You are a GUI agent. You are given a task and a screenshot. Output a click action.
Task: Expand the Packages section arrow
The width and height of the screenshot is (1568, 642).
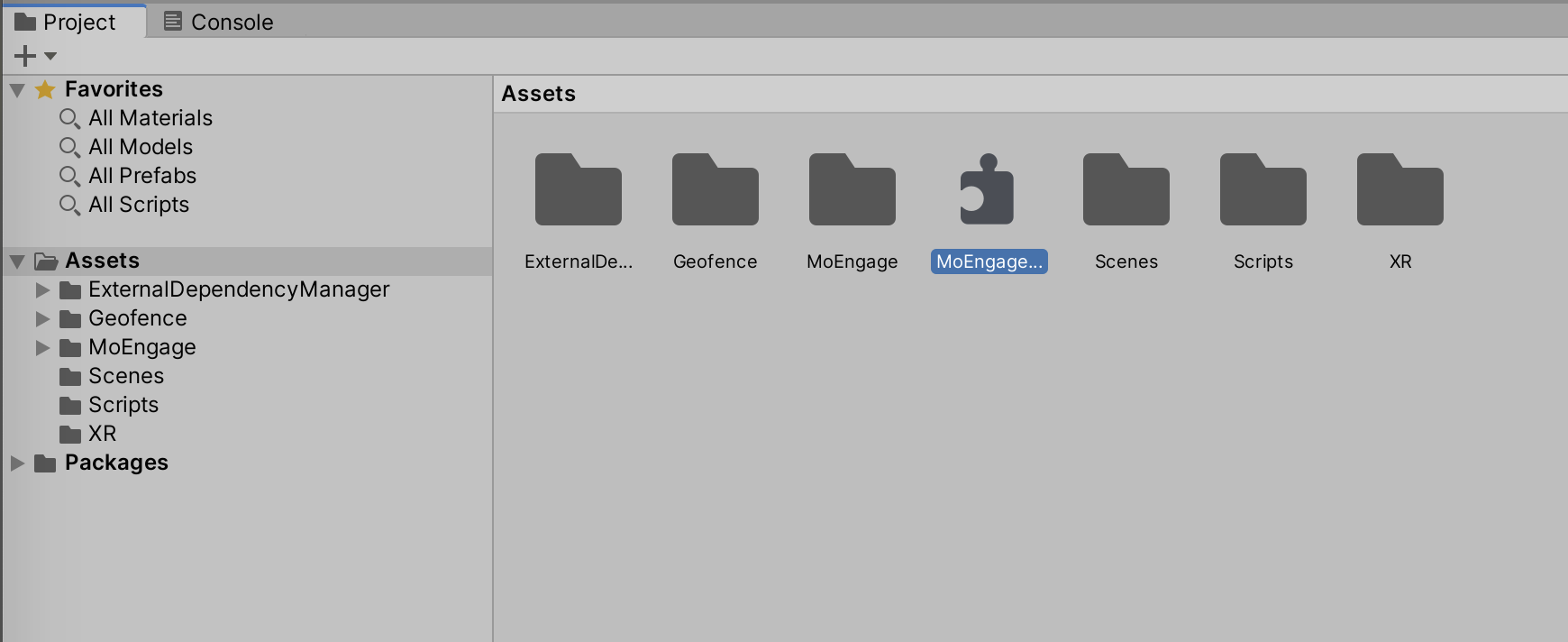coord(17,463)
